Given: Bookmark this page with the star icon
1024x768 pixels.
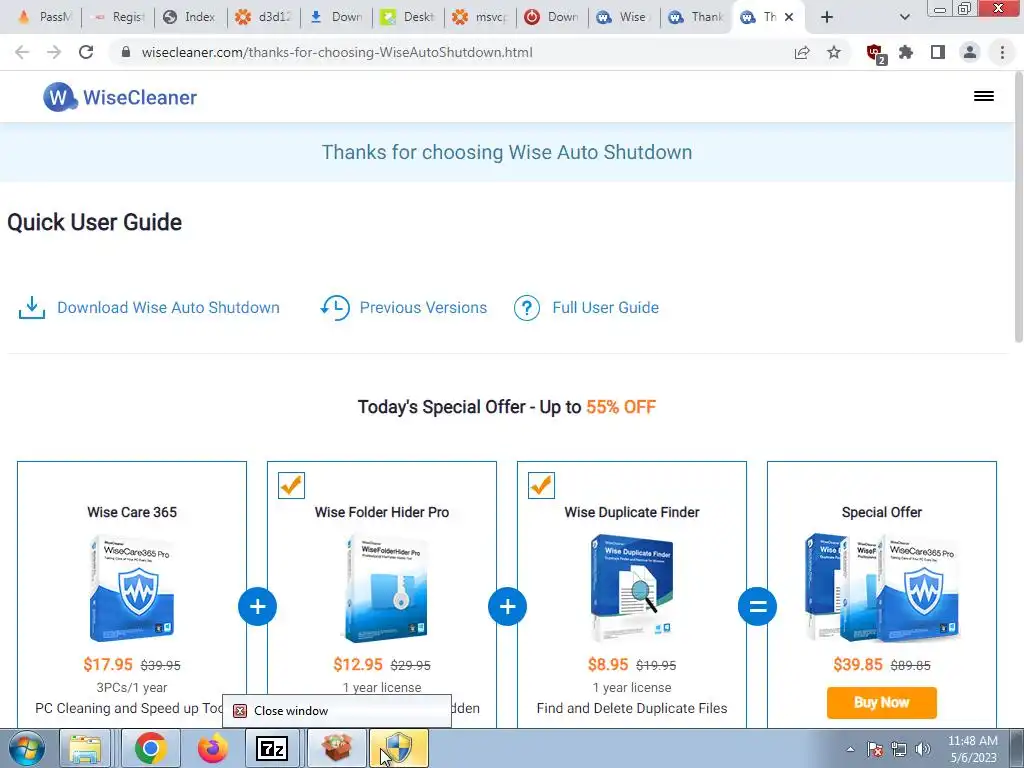Looking at the screenshot, I should pos(834,52).
